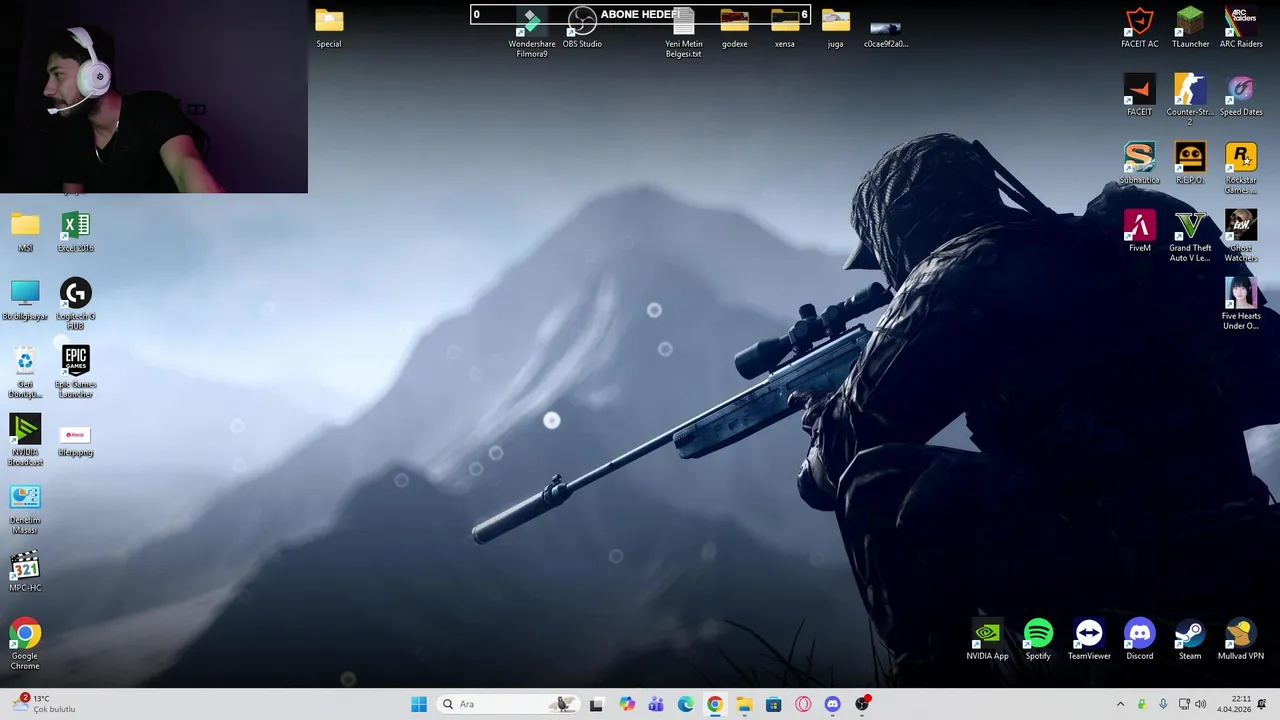Launch R.E.P.O. game shortcut

click(x=1190, y=163)
